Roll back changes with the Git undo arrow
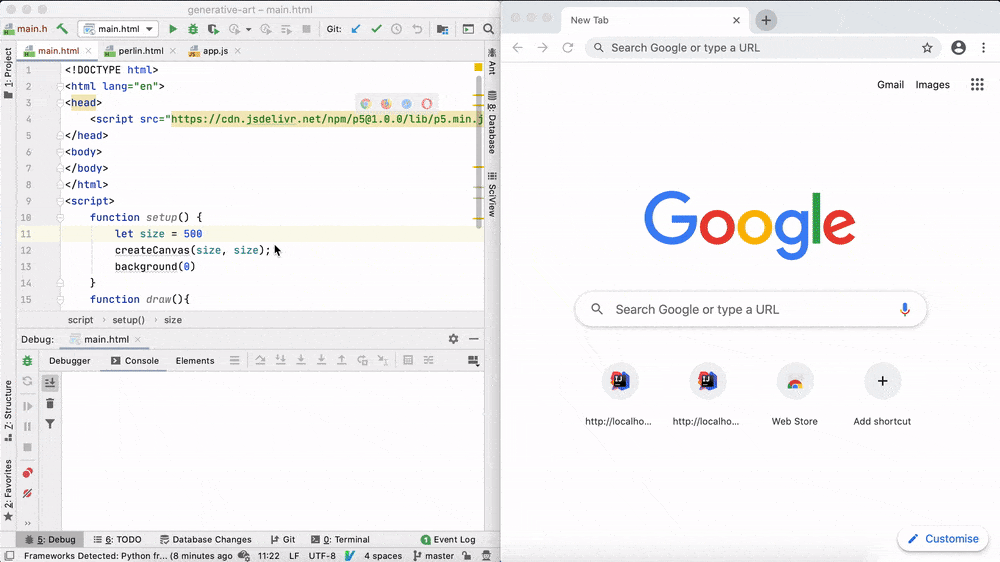 tap(417, 29)
